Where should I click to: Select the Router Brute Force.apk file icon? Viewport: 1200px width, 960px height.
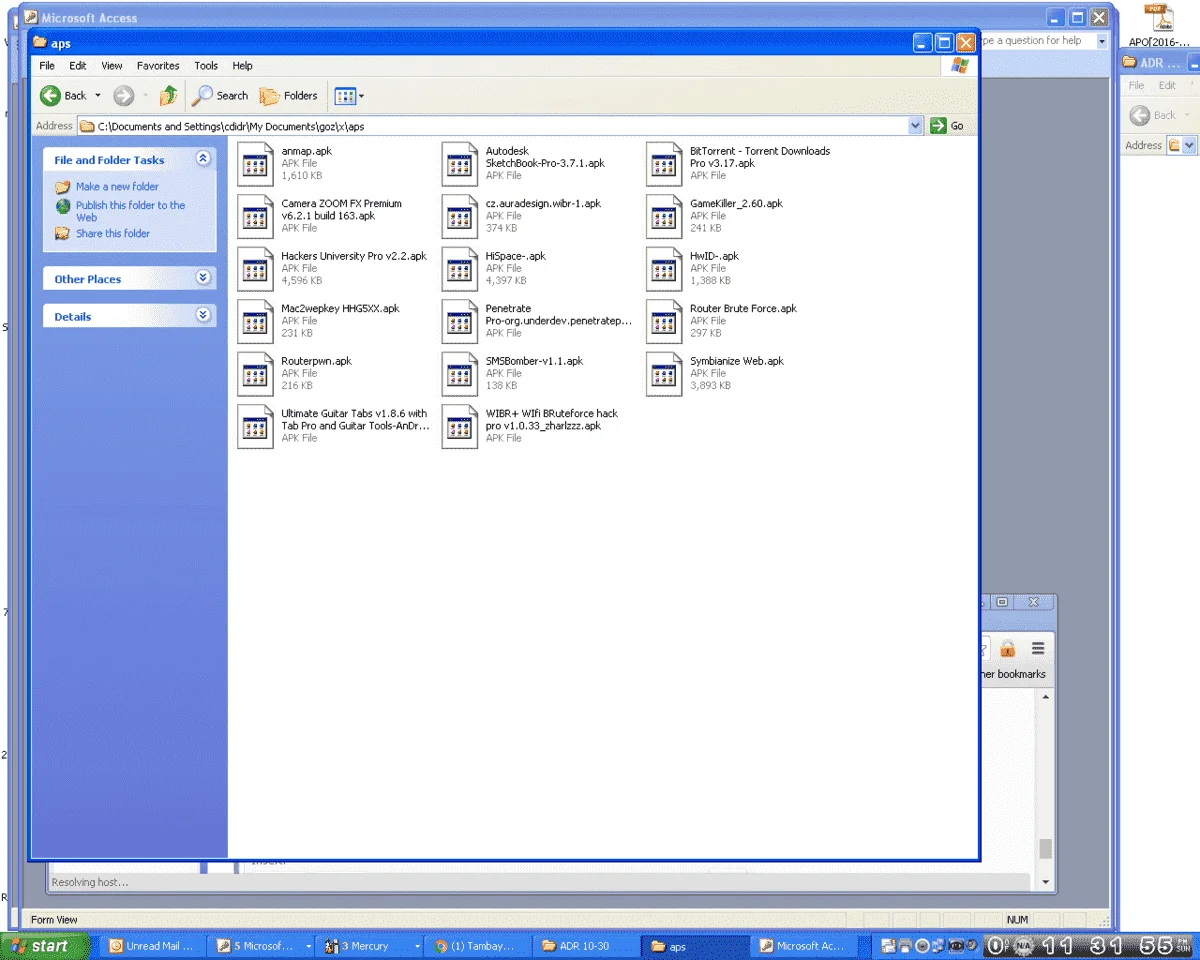click(664, 321)
